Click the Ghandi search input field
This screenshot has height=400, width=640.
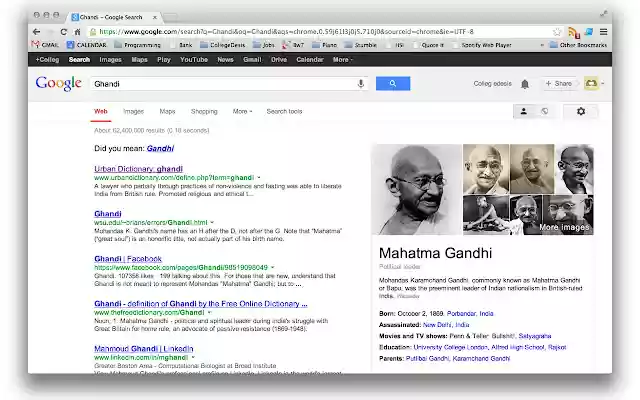tap(222, 84)
